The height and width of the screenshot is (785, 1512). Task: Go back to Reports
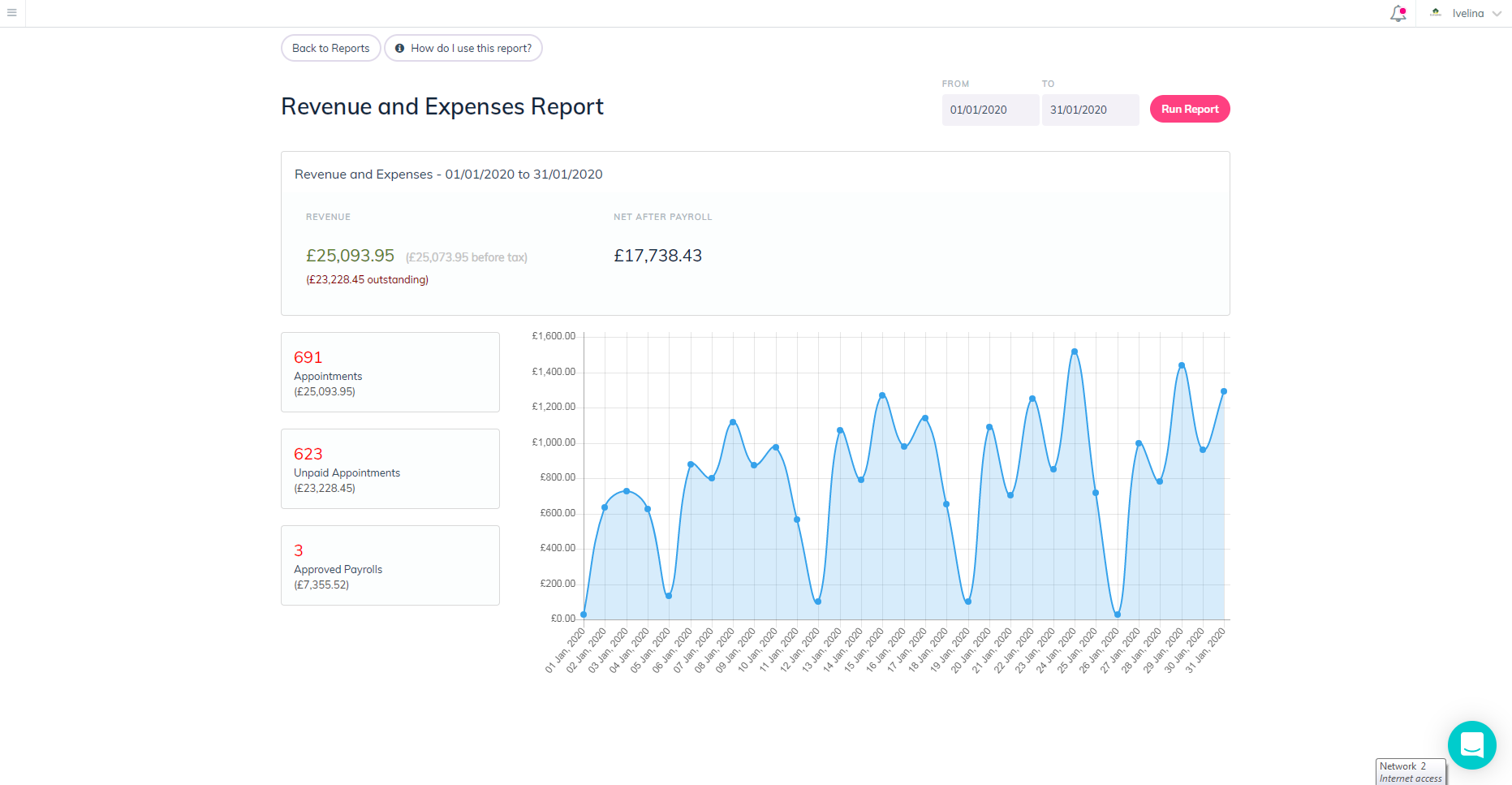tap(330, 48)
